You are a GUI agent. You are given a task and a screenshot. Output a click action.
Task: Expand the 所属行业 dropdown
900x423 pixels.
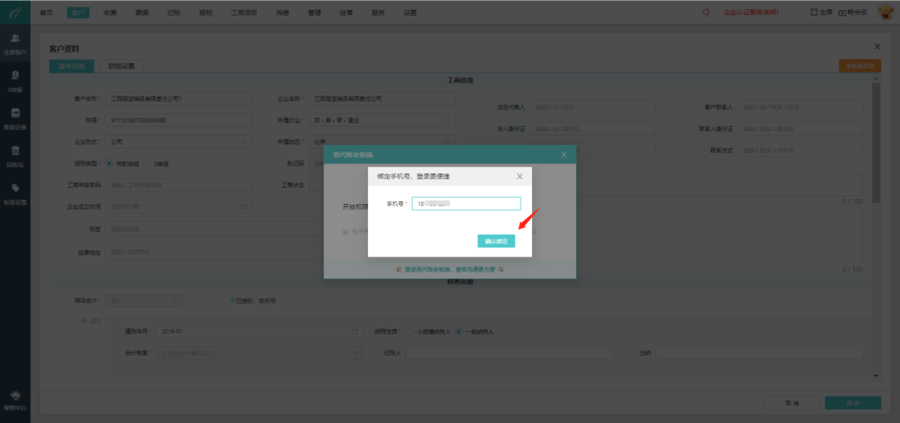[382, 121]
